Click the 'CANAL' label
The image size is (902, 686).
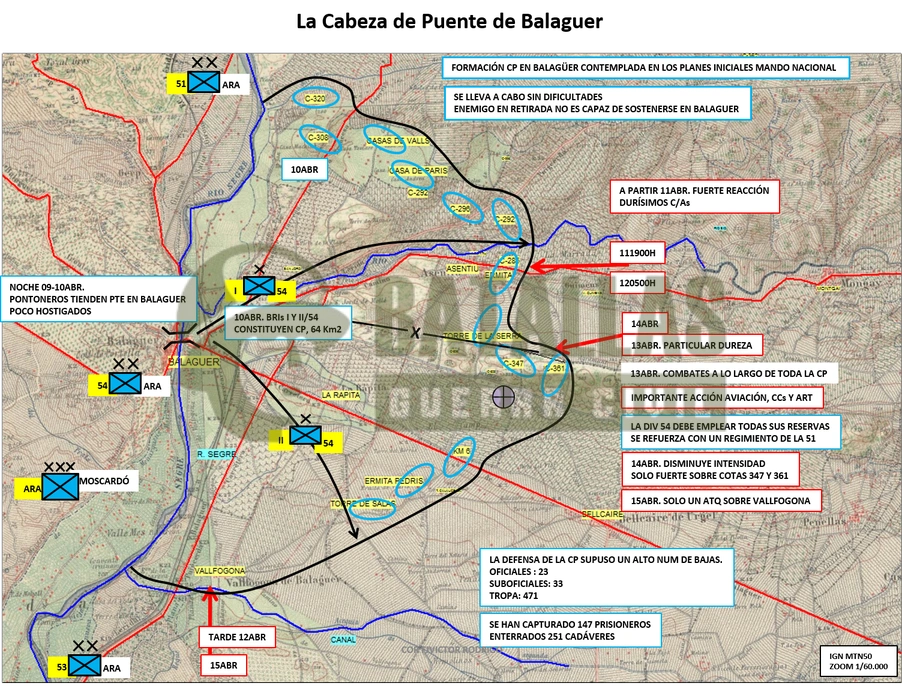click(343, 639)
